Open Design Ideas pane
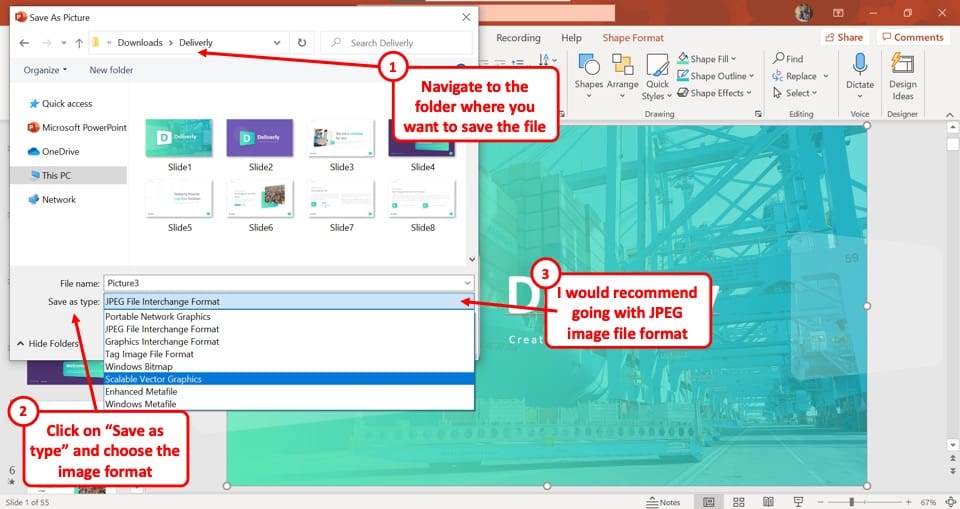 (902, 77)
